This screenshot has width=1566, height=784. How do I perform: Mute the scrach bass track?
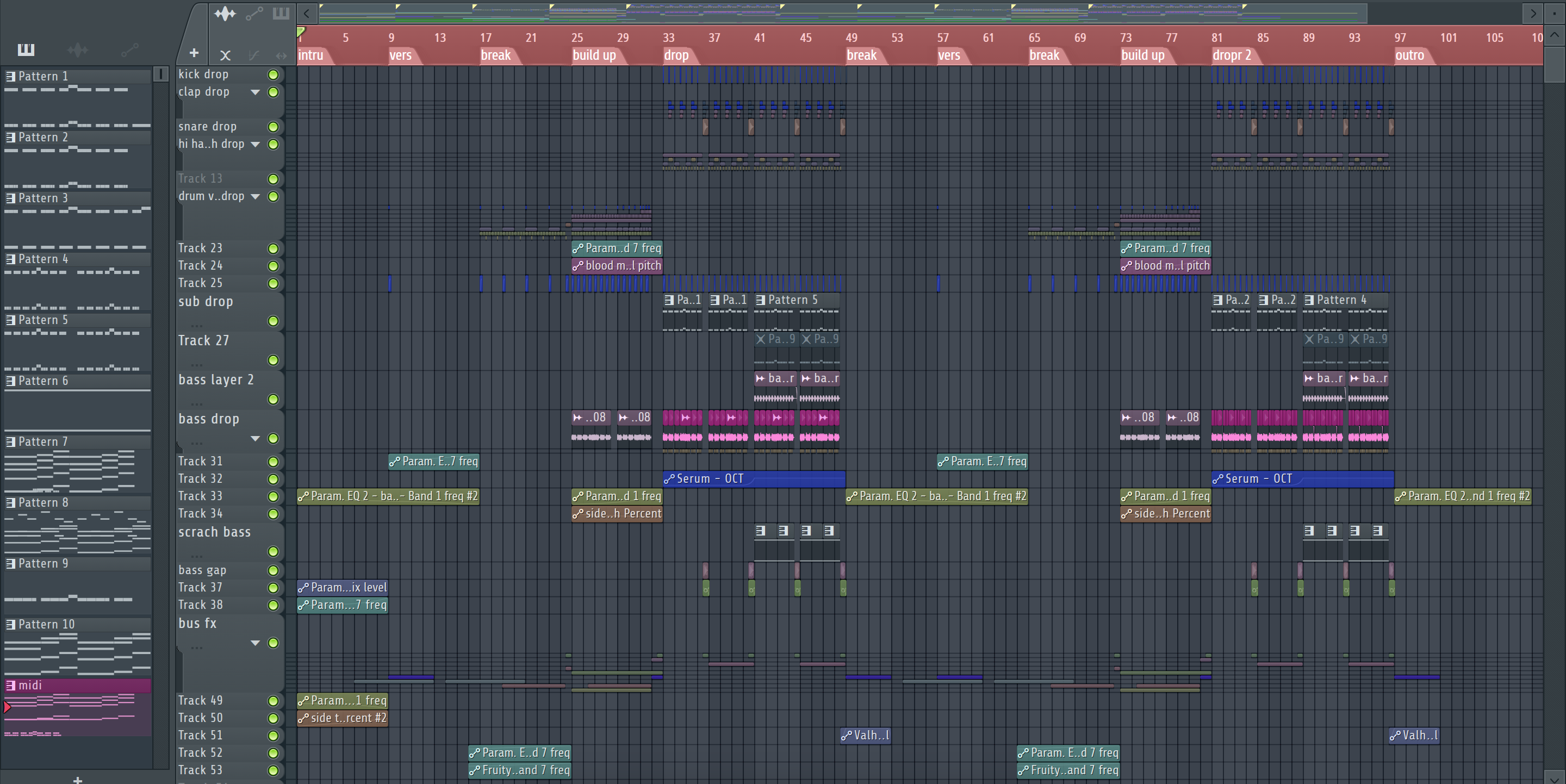click(x=274, y=552)
